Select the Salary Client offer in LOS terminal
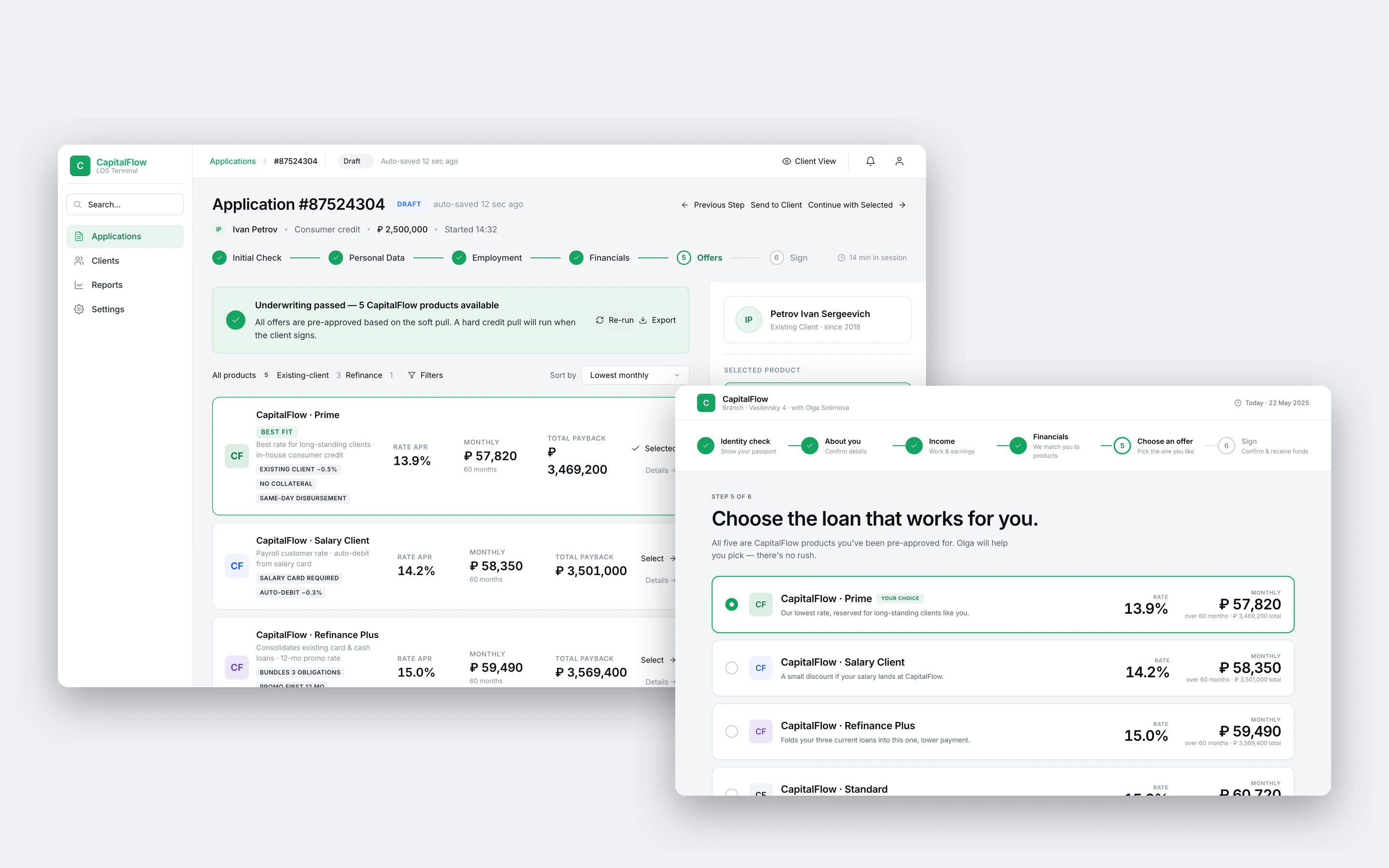The image size is (1389, 868). pos(658,558)
